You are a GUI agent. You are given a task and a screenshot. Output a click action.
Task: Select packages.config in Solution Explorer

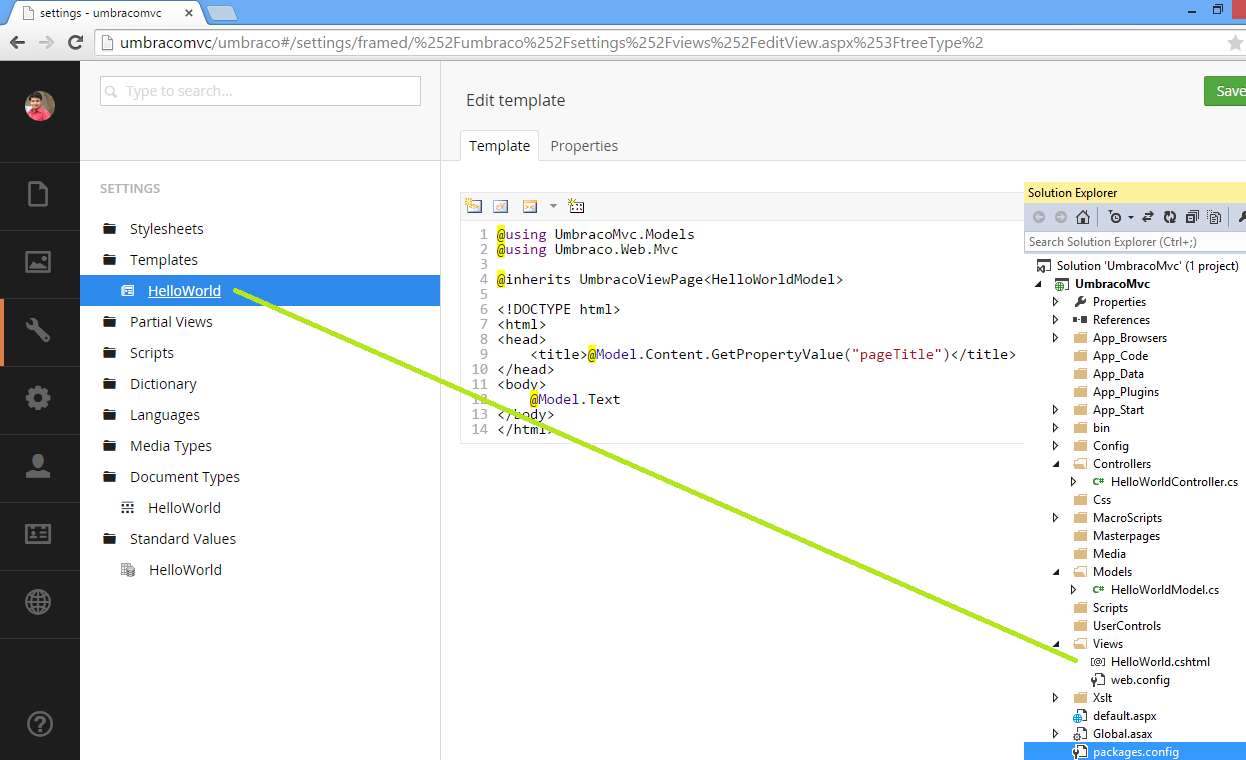point(1139,751)
